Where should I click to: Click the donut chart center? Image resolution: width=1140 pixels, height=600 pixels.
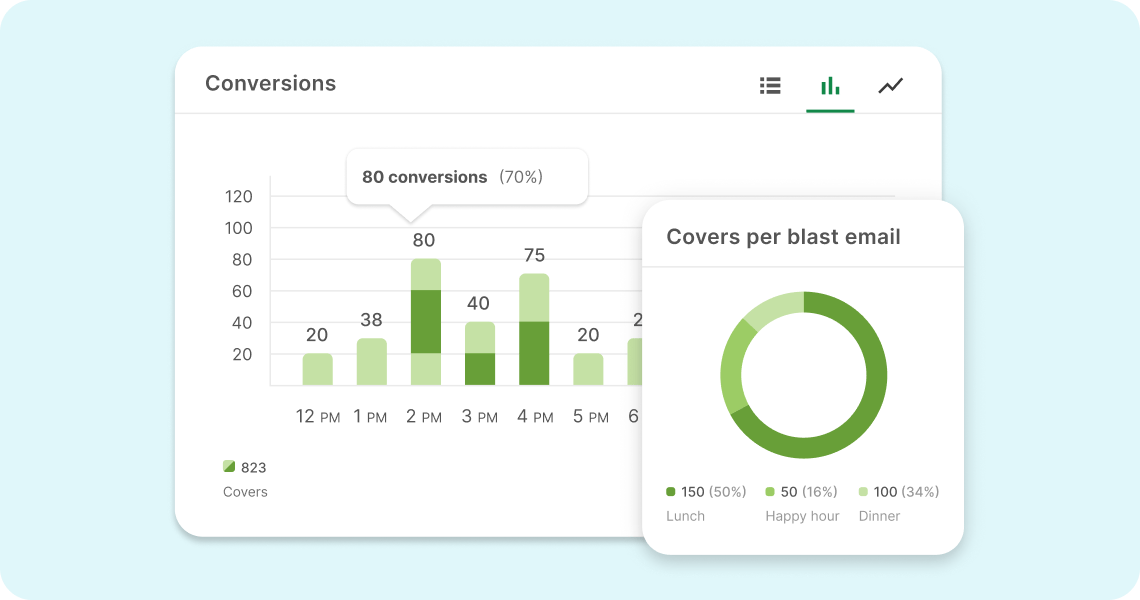(804, 375)
